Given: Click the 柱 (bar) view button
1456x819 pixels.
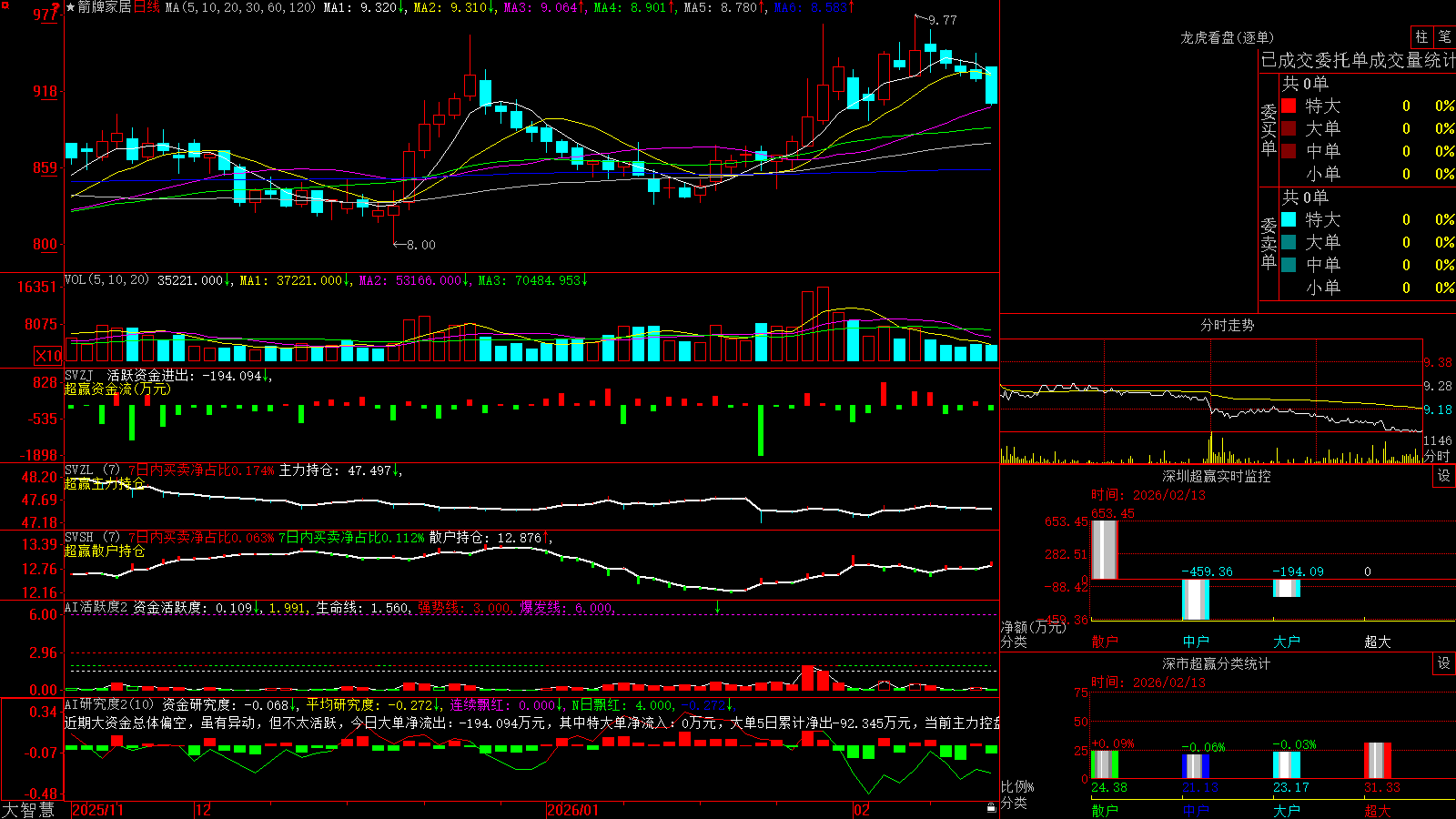Looking at the screenshot, I should pyautogui.click(x=1421, y=37).
